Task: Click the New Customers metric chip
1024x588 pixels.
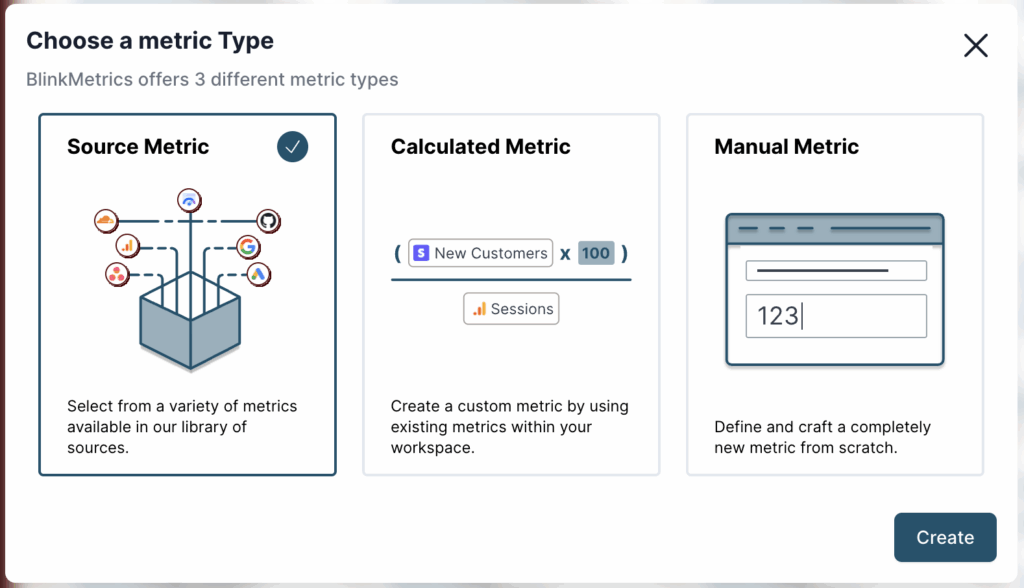Action: pos(480,253)
